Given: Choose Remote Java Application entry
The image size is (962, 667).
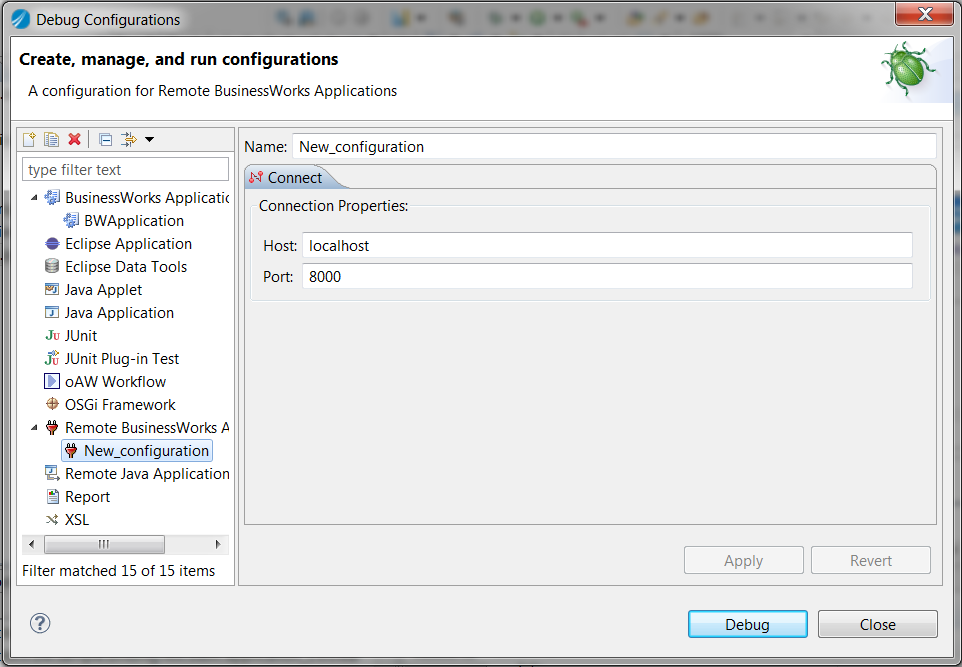Looking at the screenshot, I should pyautogui.click(x=147, y=474).
